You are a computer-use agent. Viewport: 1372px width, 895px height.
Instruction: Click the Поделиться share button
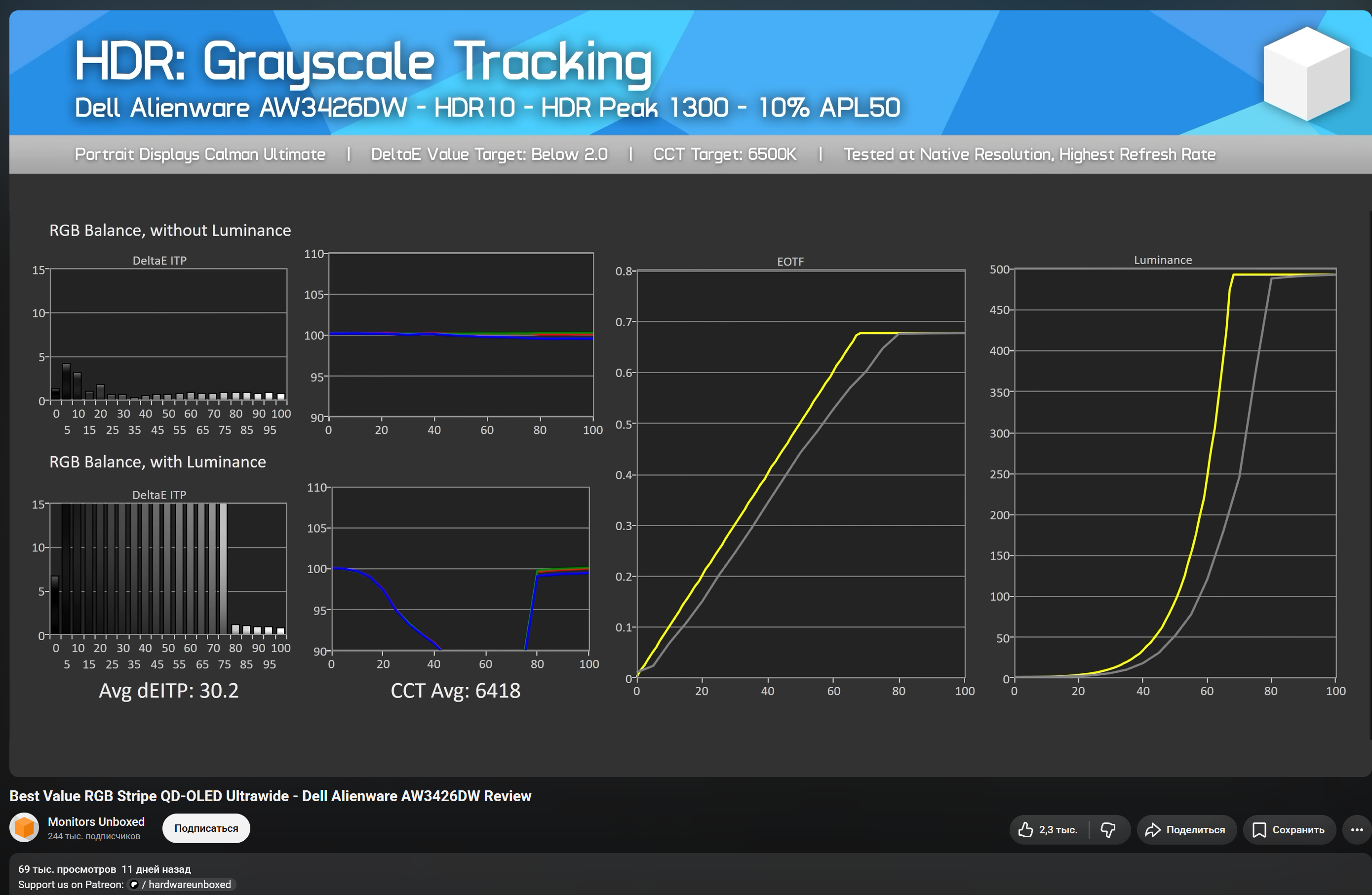coord(1186,829)
